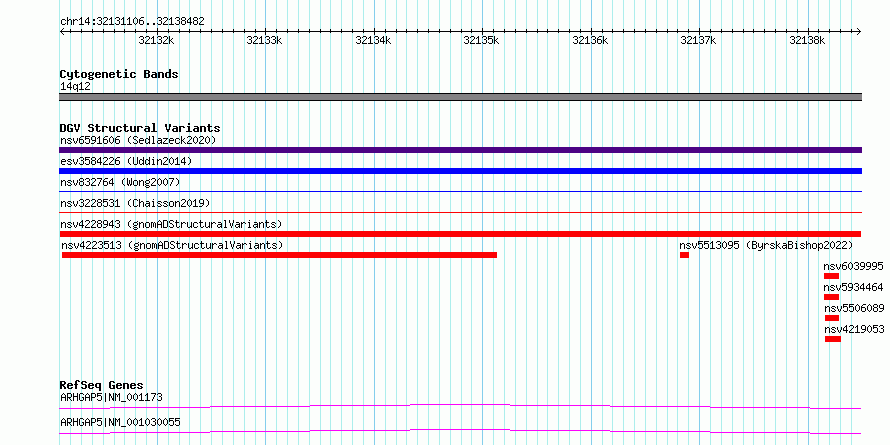
Task: Click the 32133k ruler tick label
Action: 264,41
